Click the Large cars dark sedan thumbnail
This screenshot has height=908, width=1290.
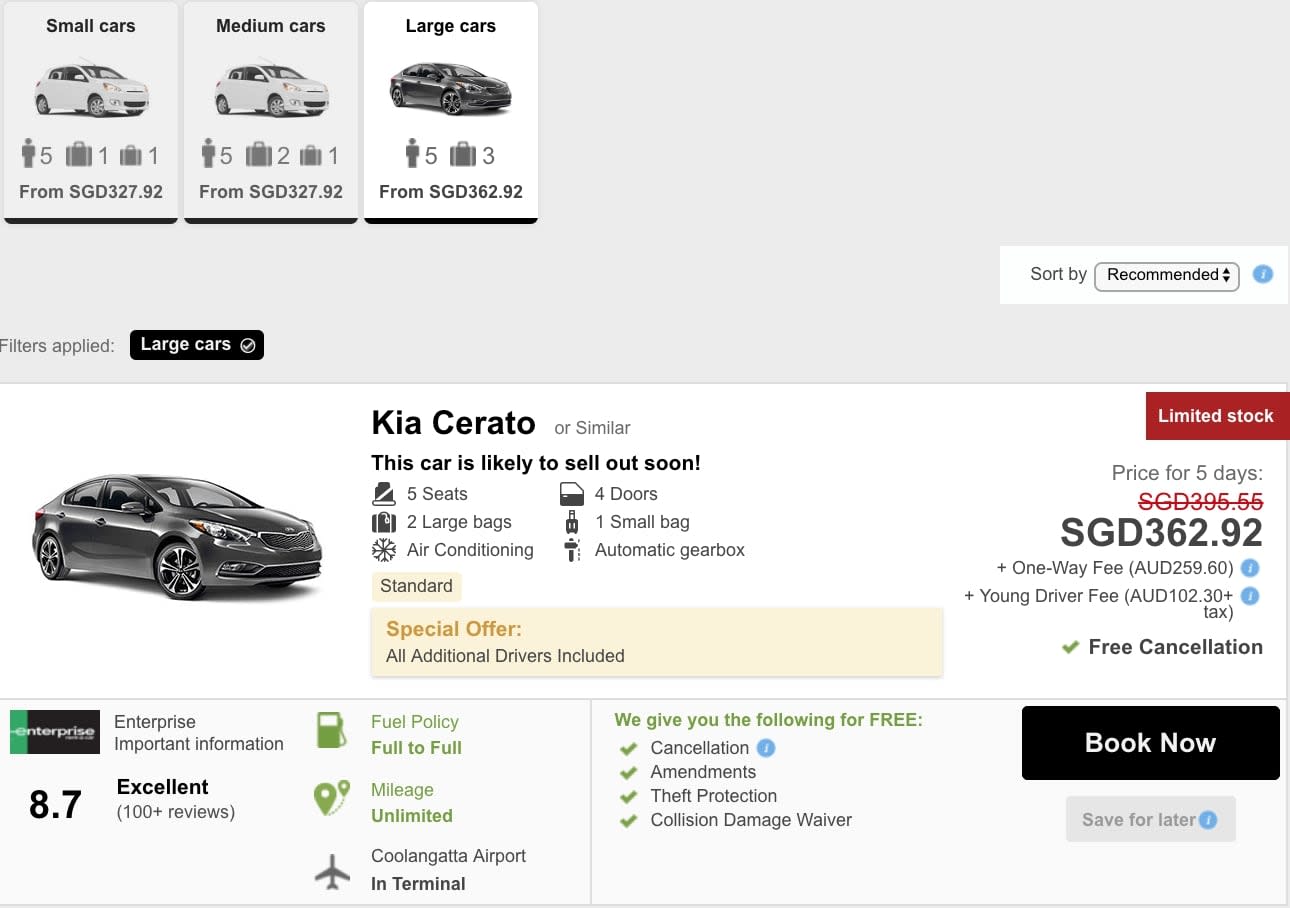click(451, 89)
